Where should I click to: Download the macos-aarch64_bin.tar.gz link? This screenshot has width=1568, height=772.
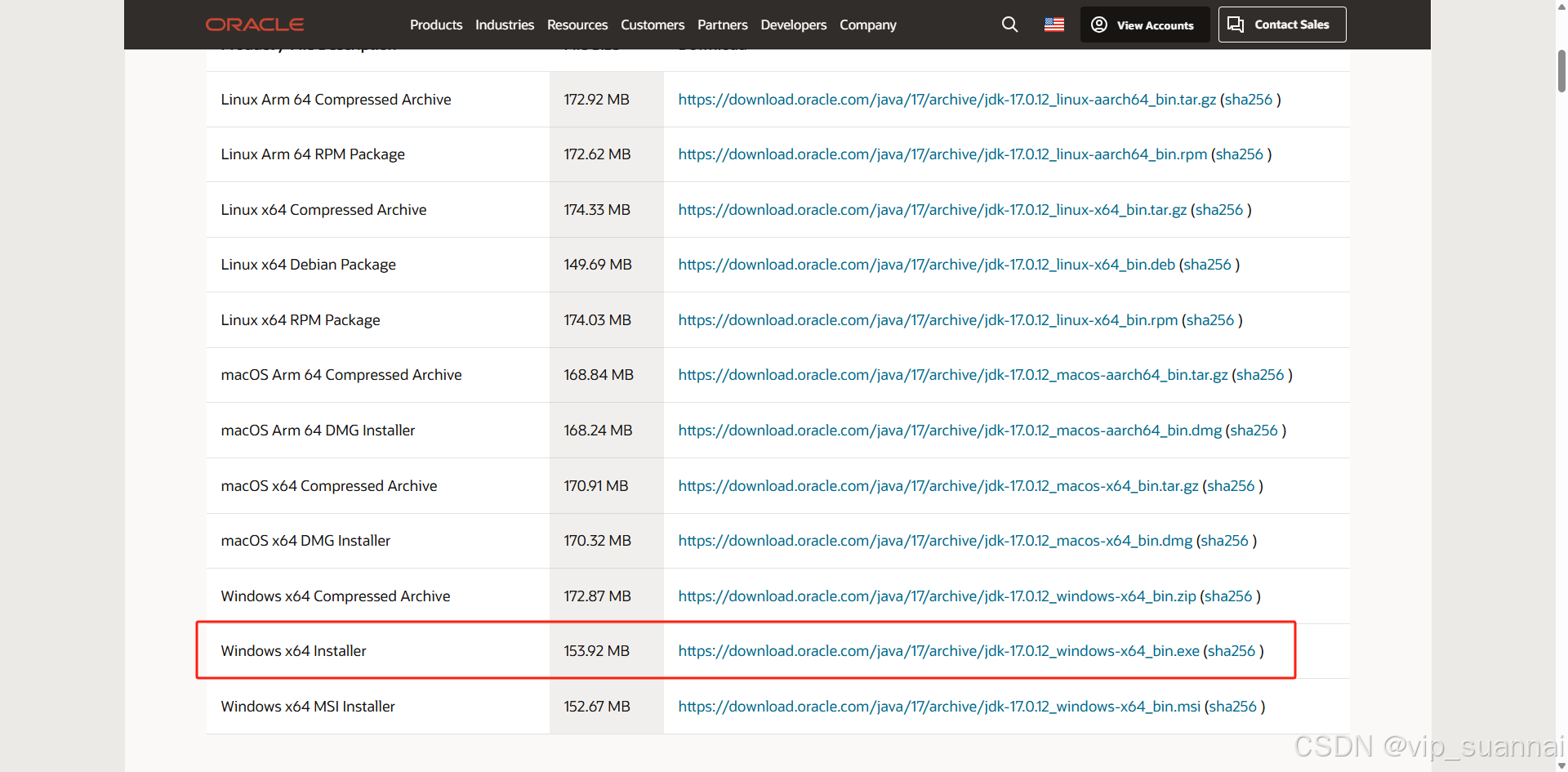[953, 375]
